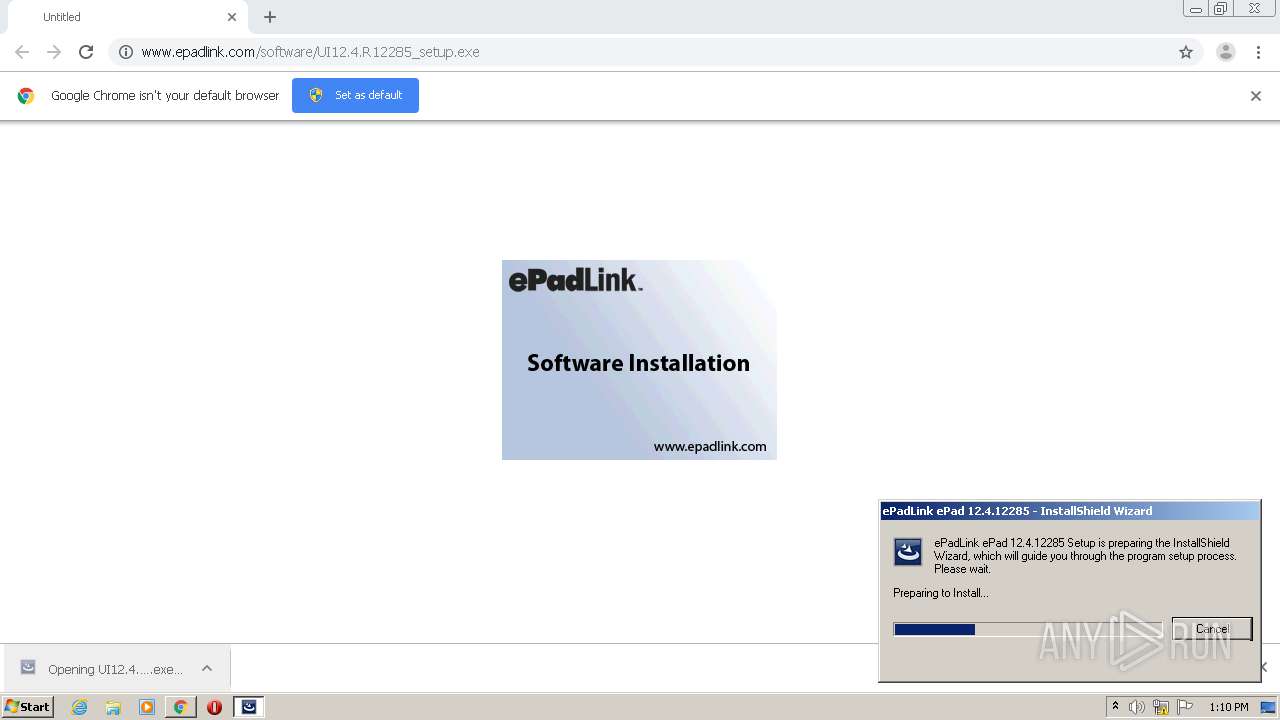Screen dimensions: 1280x720
Task: Select the Untitled tab
Action: point(125,17)
